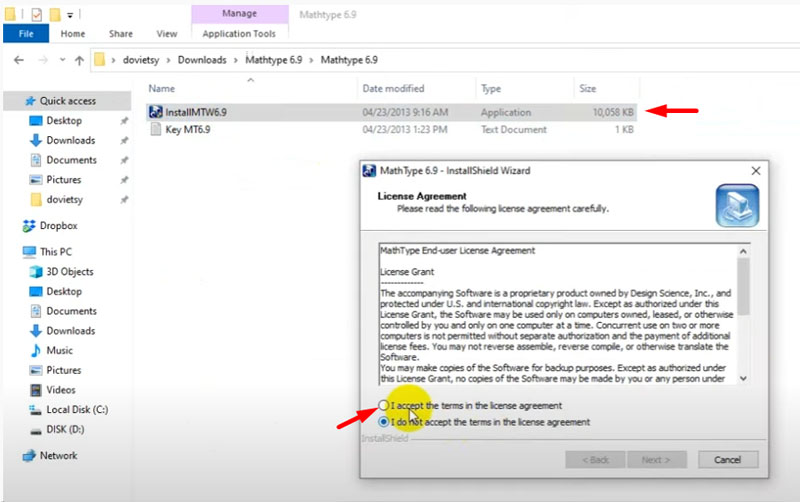Click Downloads in the address bar
Image resolution: width=800 pixels, height=502 pixels.
(x=202, y=60)
